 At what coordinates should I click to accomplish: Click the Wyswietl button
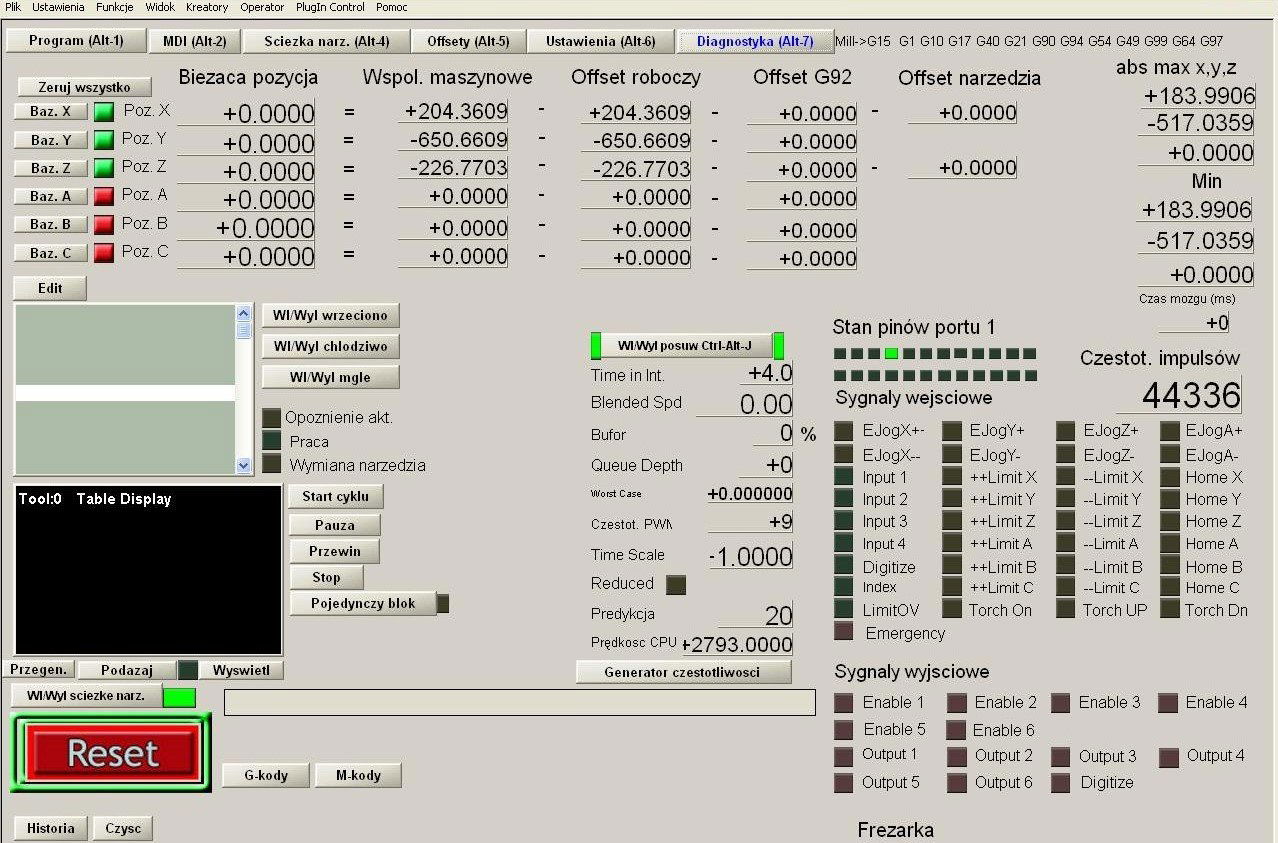241,670
